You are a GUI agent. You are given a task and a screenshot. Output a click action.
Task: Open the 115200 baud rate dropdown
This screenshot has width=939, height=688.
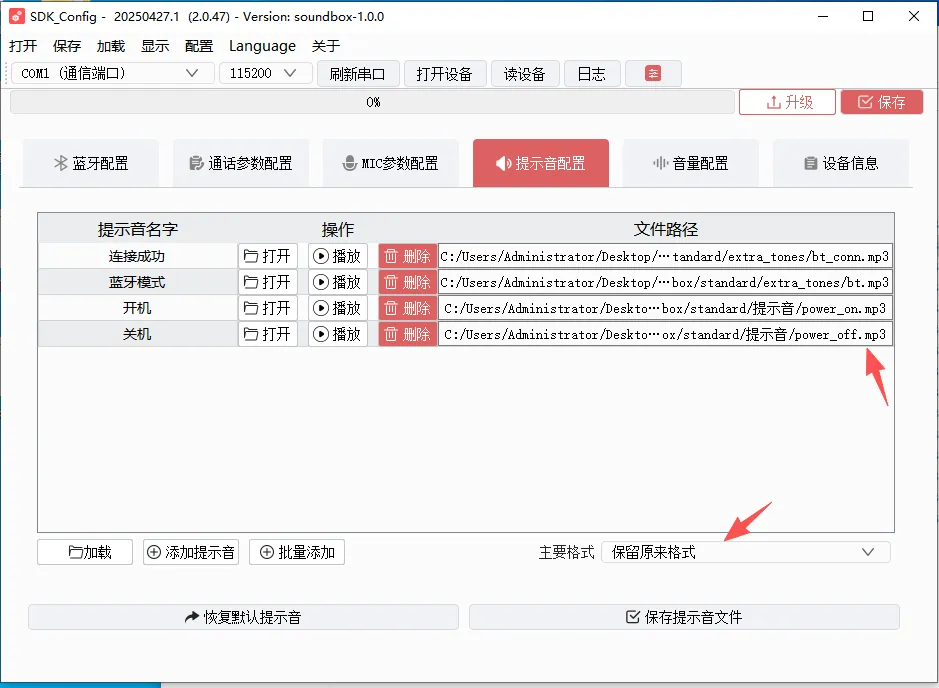[265, 73]
